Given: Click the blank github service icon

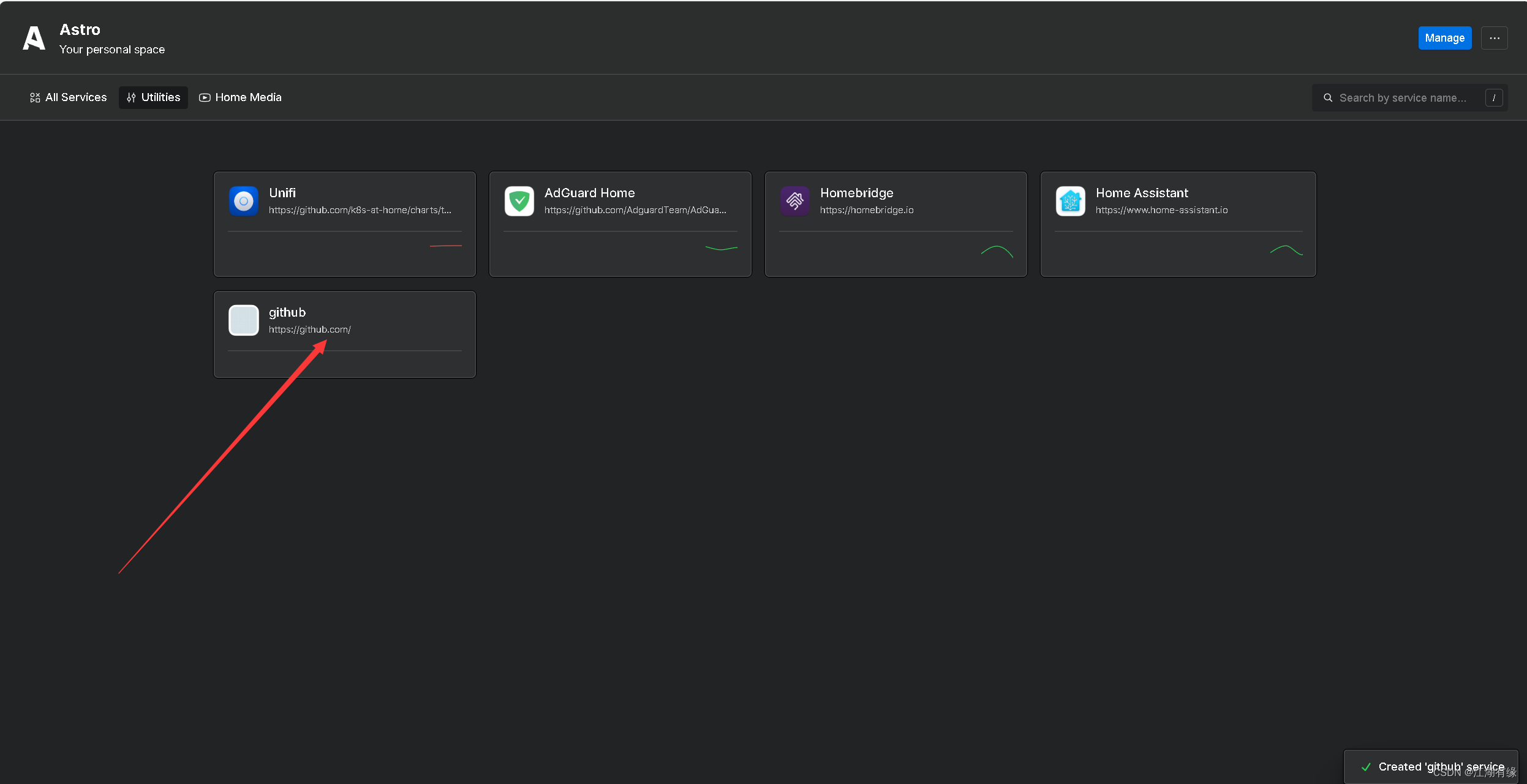Looking at the screenshot, I should pos(244,320).
